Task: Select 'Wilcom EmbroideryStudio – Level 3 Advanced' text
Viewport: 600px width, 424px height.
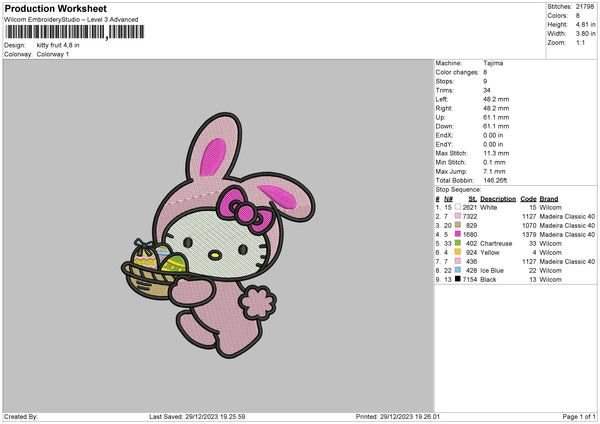Action: point(71,20)
